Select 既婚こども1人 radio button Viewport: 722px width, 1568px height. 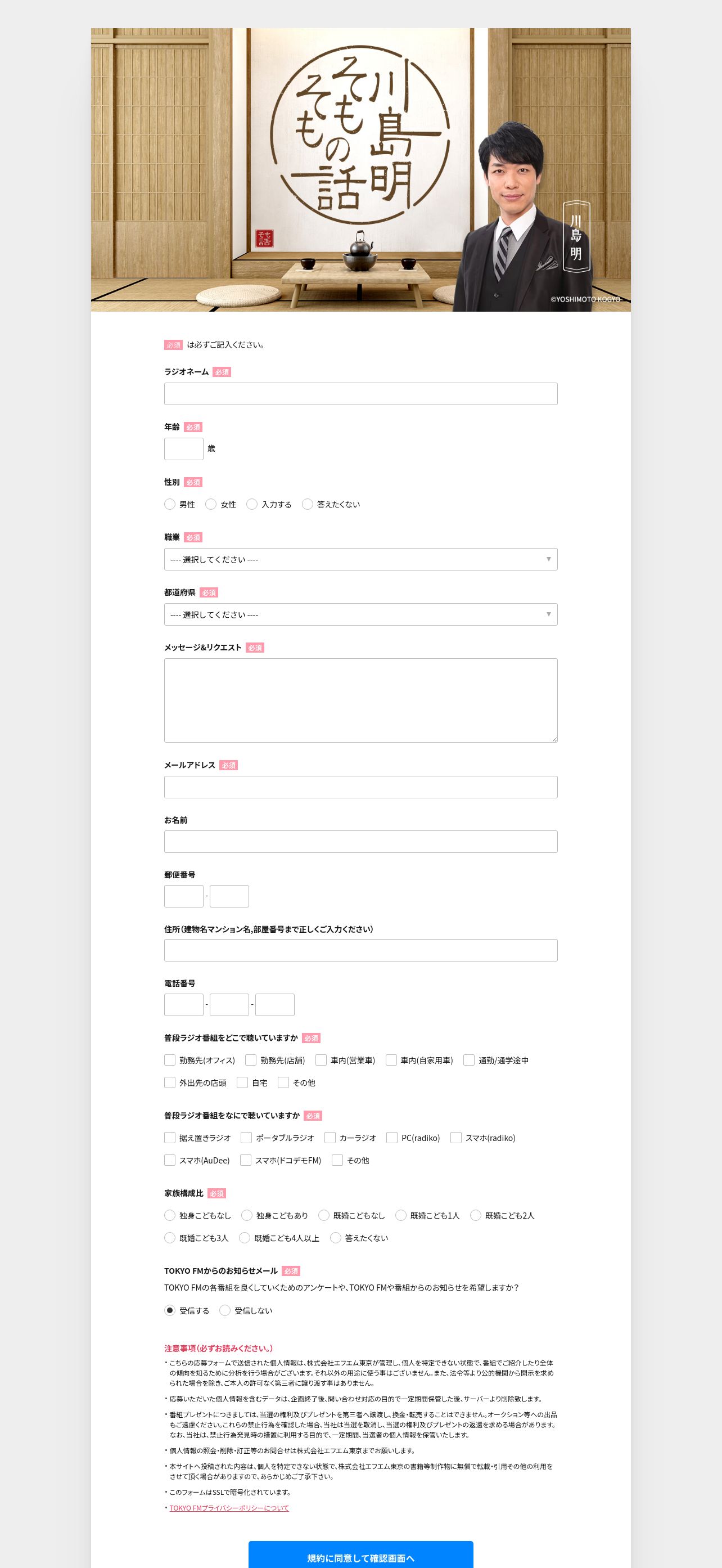tap(401, 1216)
